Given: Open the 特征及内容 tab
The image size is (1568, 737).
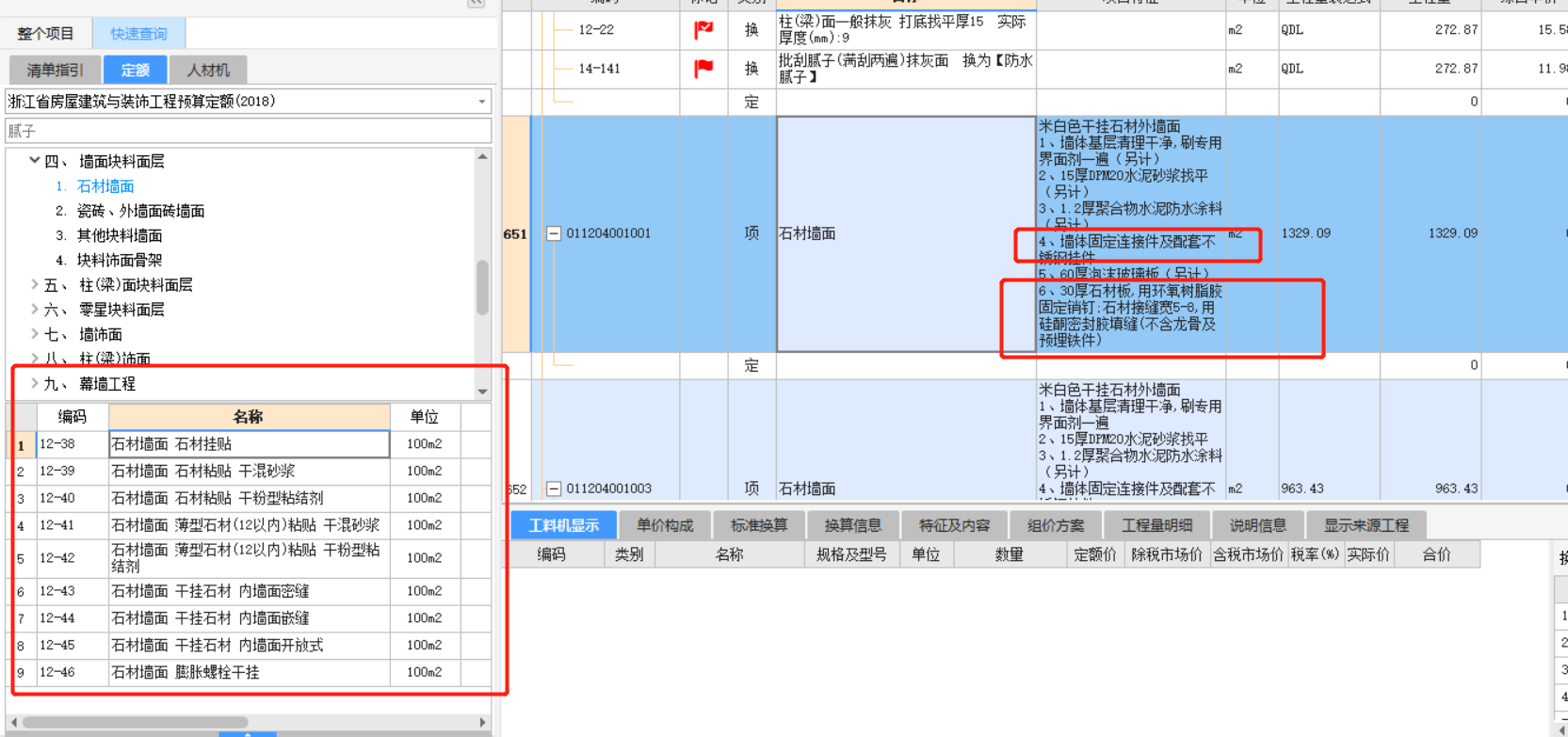Looking at the screenshot, I should [954, 525].
